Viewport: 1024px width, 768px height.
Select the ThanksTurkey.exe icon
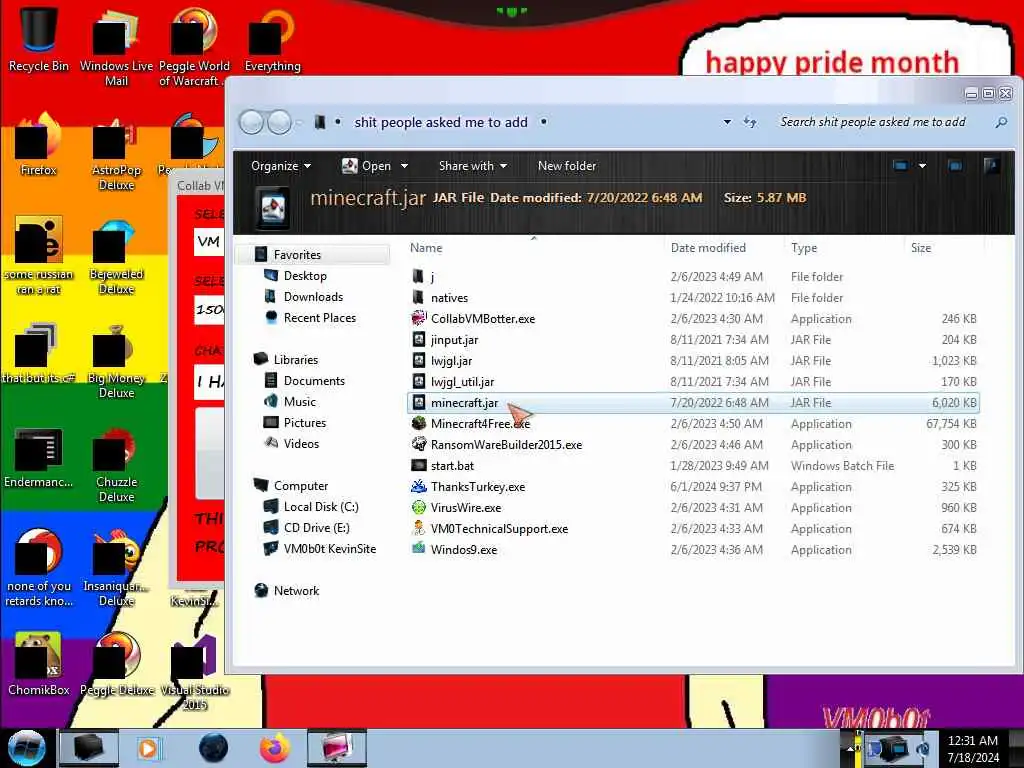[419, 486]
